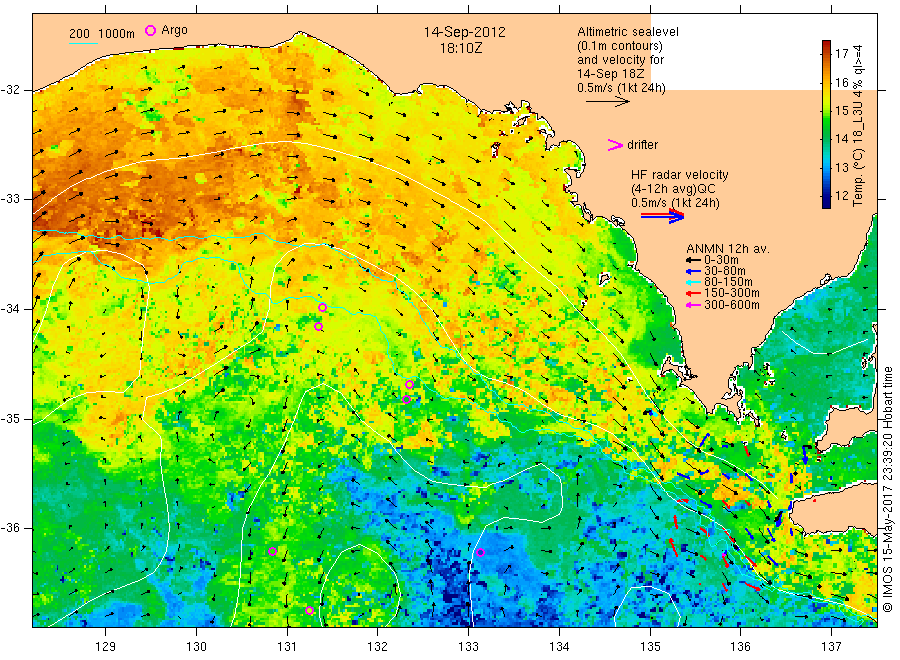Select the magenta 300-600m arrow in ANMN legend
This screenshot has width=900, height=660.
694,305
